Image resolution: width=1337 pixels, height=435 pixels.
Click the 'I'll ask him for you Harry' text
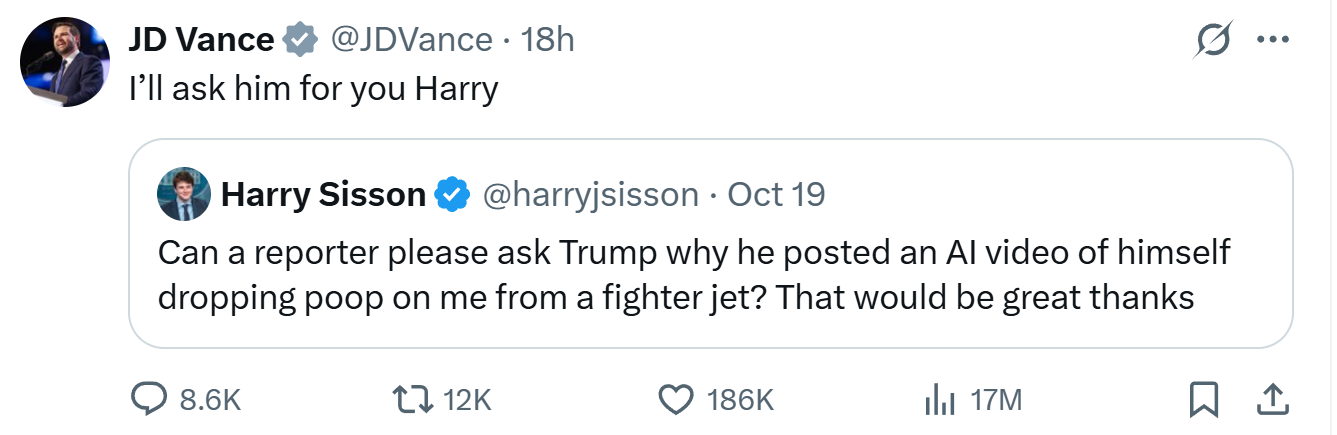tap(314, 90)
